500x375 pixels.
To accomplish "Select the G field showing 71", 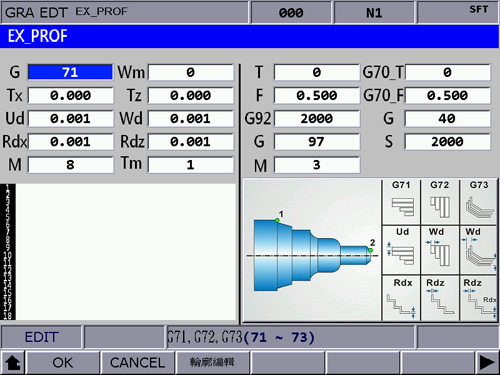I will click(70, 72).
